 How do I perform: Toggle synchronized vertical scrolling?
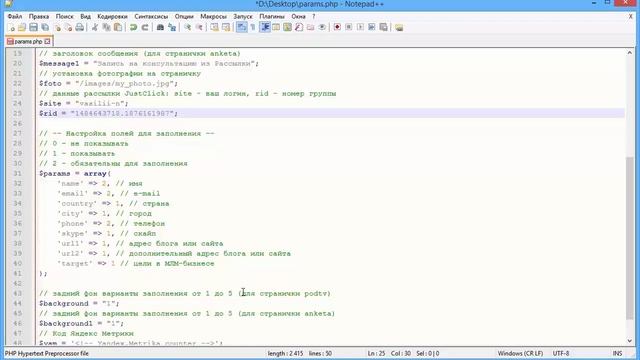coord(214,27)
